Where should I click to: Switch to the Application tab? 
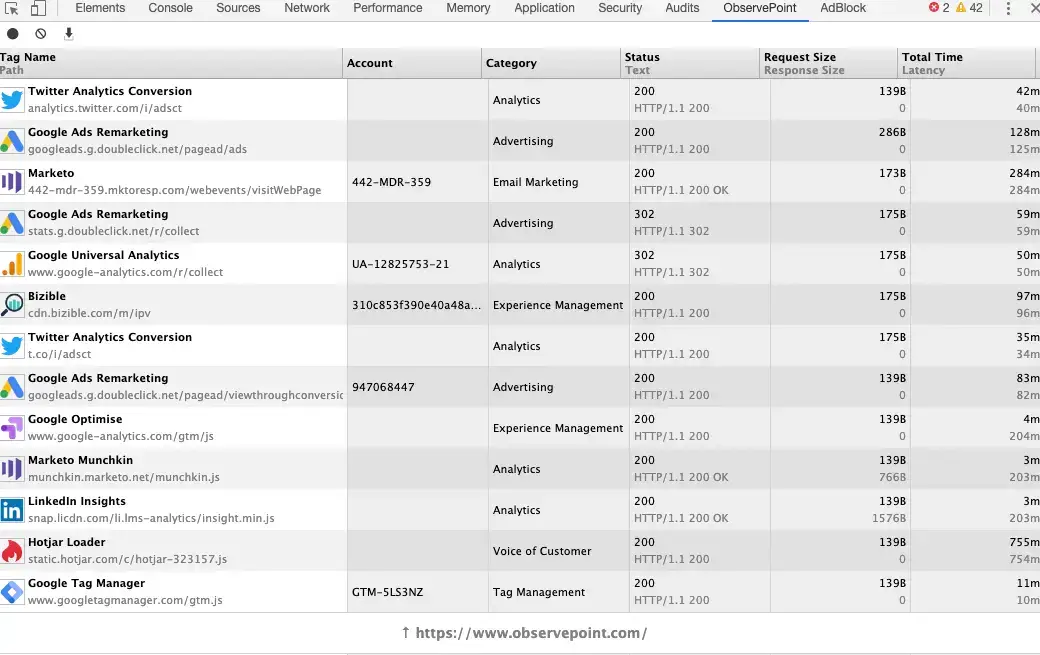[x=545, y=8]
